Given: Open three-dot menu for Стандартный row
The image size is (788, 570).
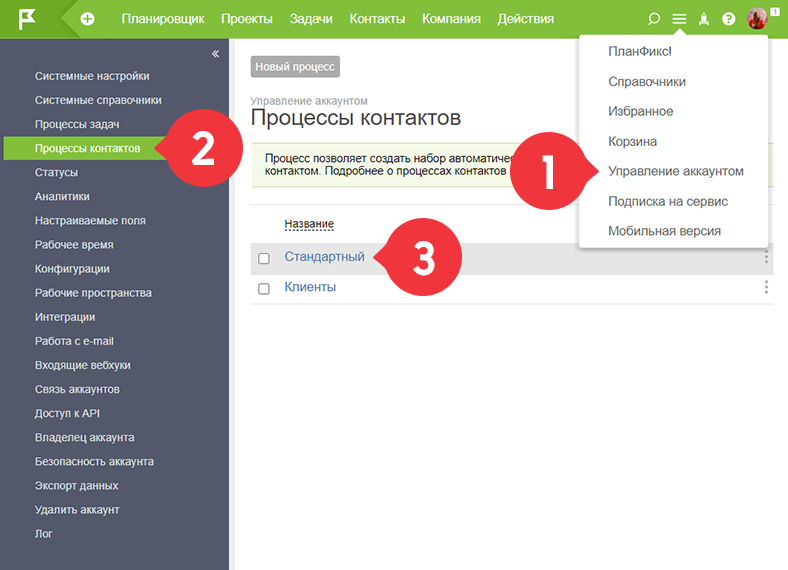Looking at the screenshot, I should click(x=766, y=257).
